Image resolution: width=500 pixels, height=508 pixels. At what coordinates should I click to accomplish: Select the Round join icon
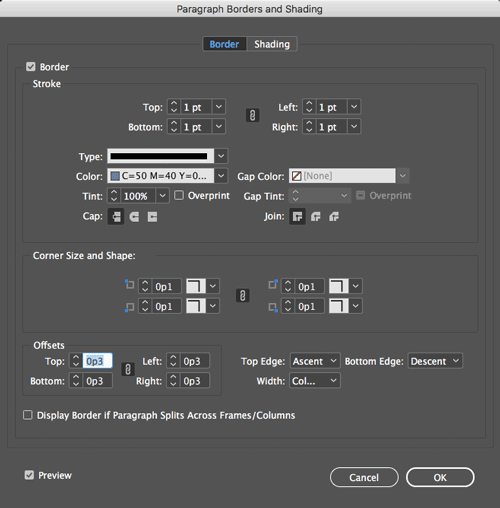[316, 217]
